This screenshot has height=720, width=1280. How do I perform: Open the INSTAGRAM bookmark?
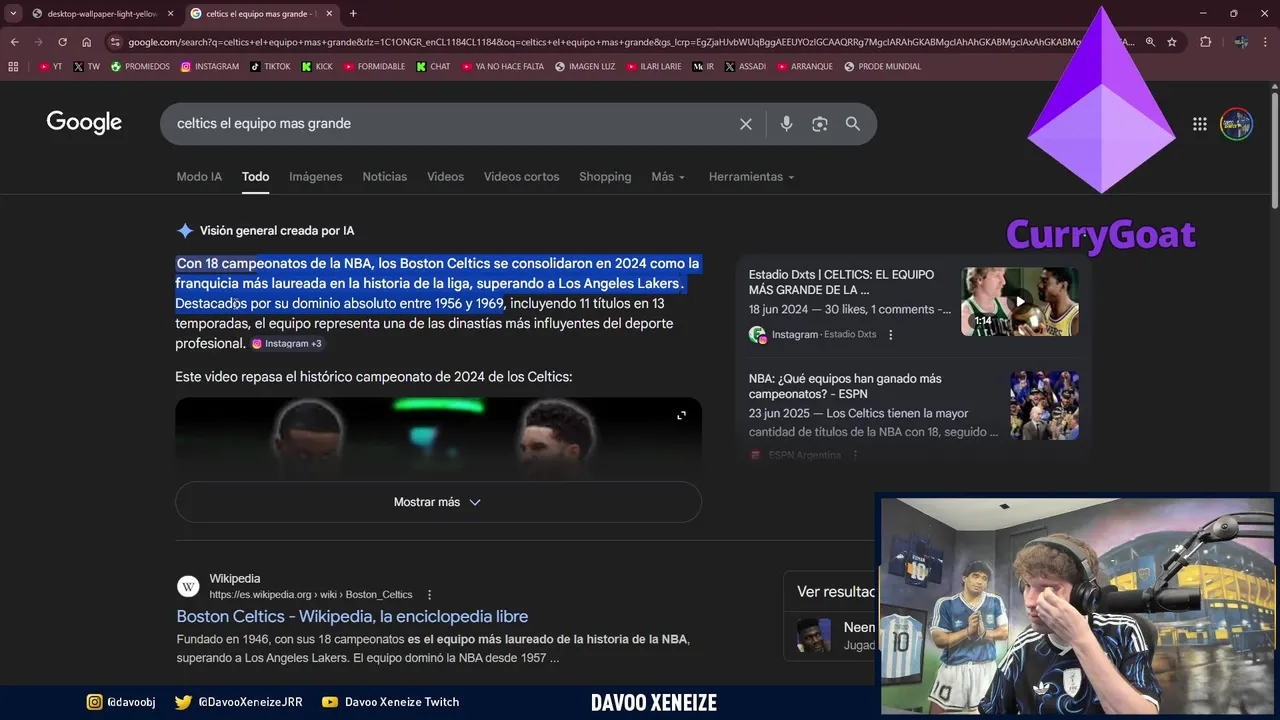point(210,67)
